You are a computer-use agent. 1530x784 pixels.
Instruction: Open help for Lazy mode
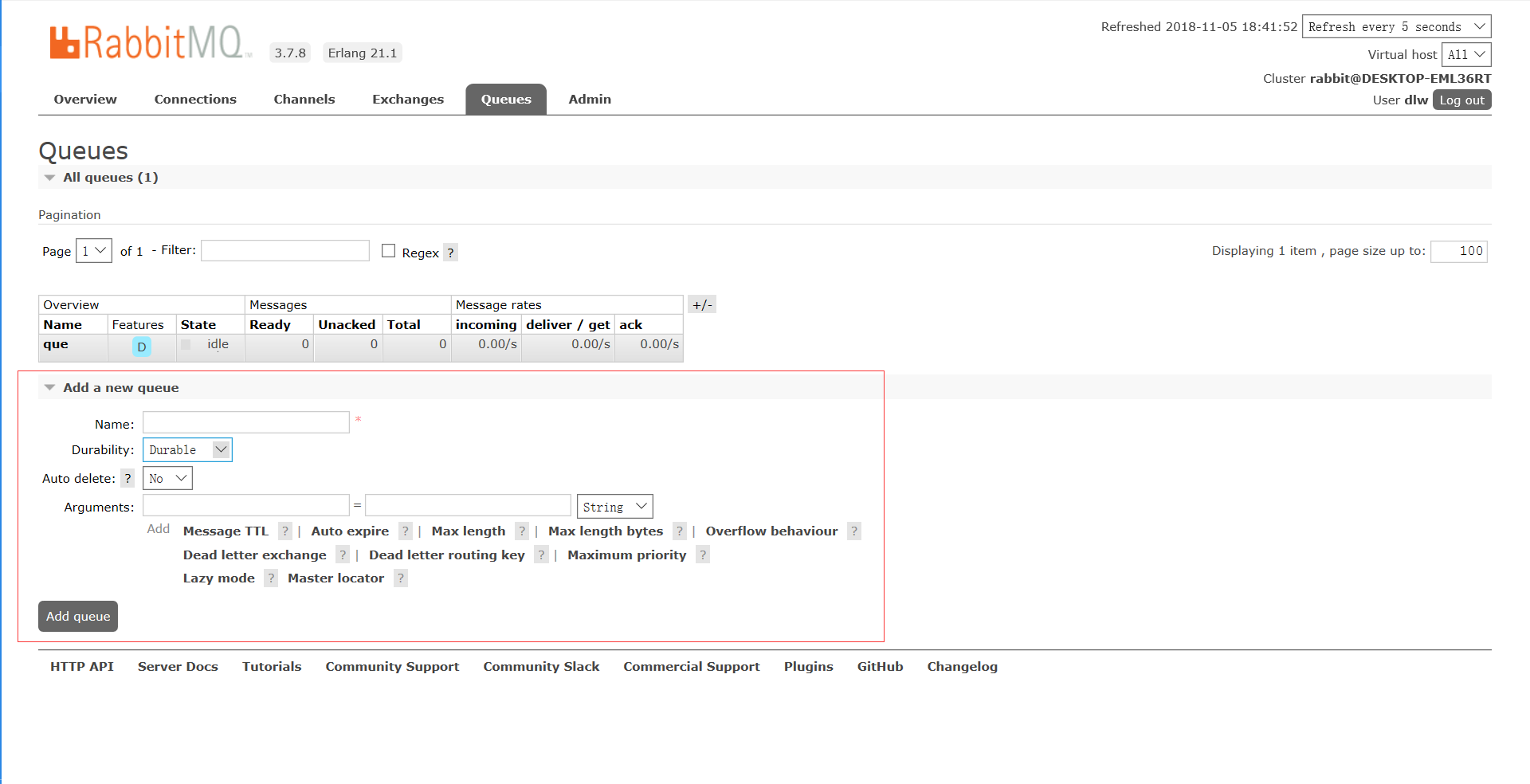click(271, 578)
